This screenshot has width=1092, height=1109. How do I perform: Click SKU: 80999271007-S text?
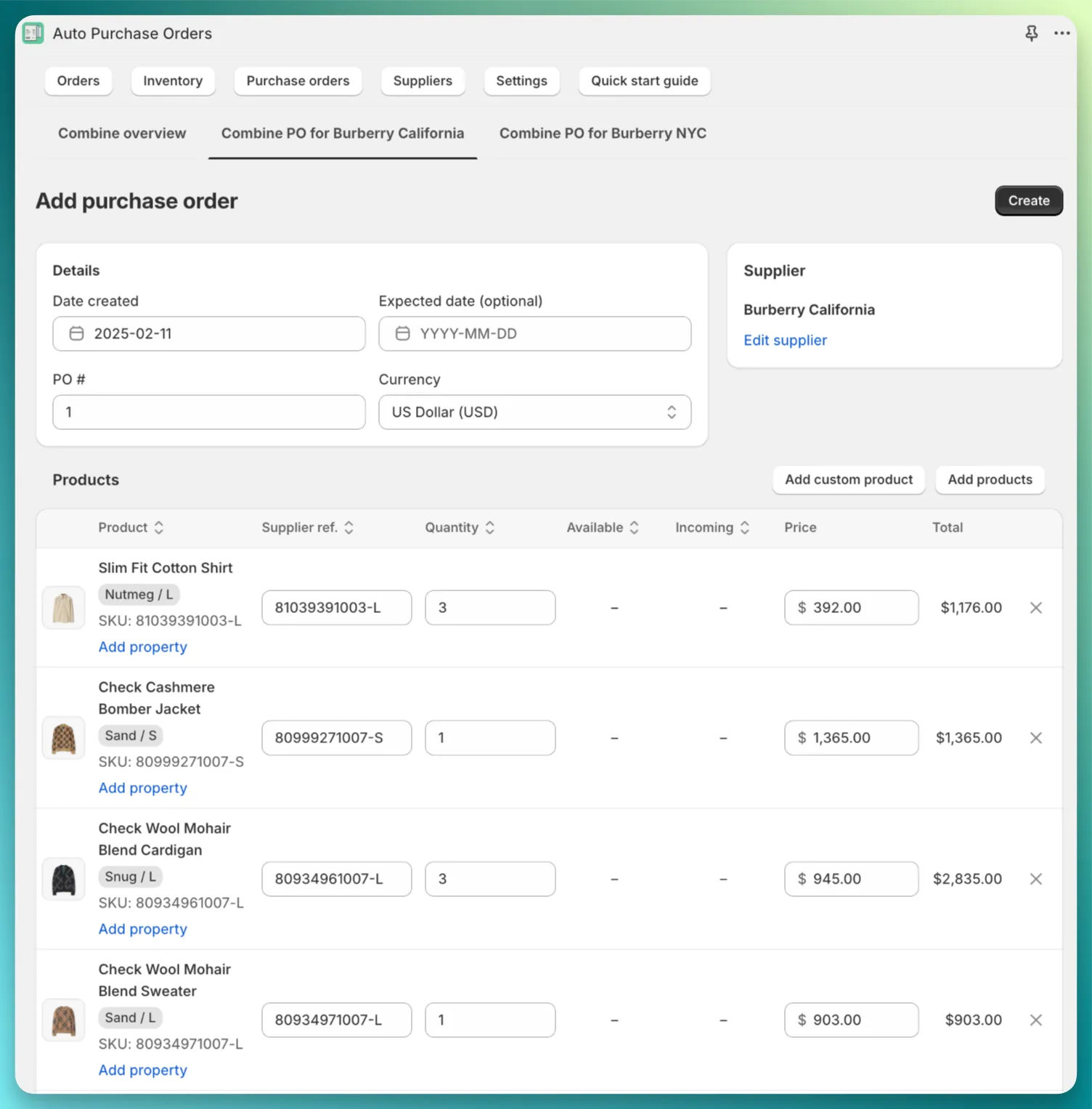point(171,761)
